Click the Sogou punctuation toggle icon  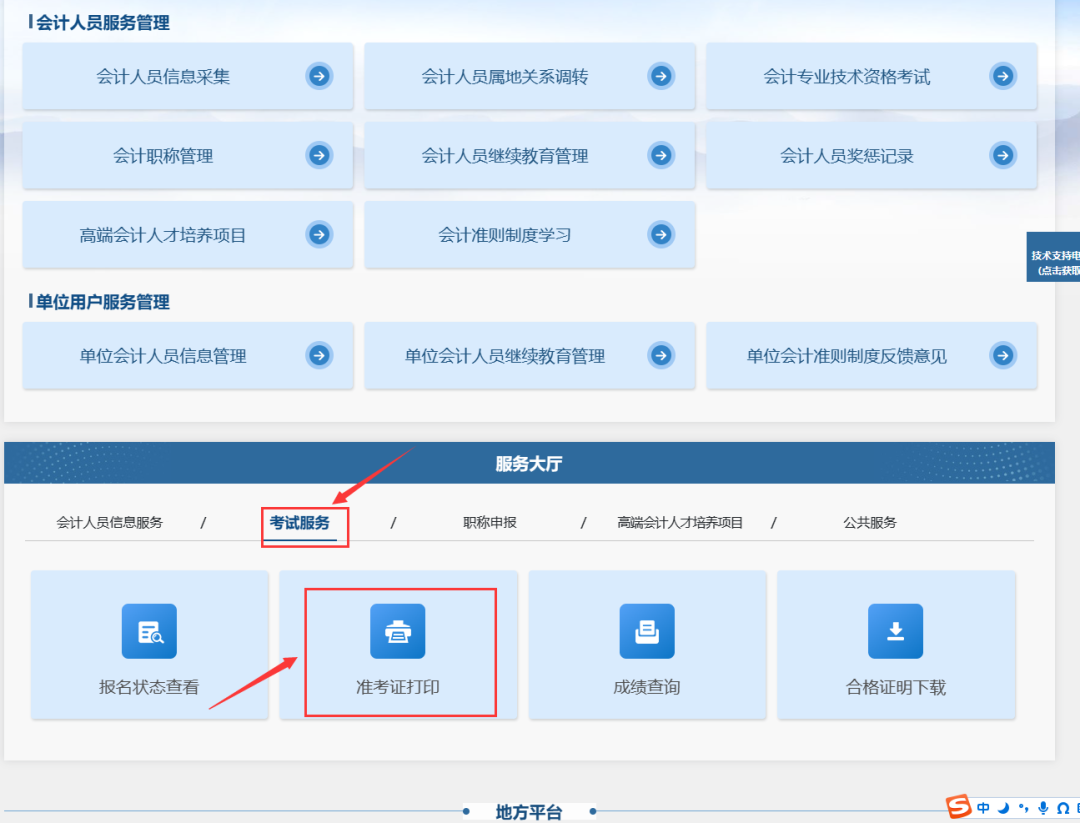tap(1024, 808)
